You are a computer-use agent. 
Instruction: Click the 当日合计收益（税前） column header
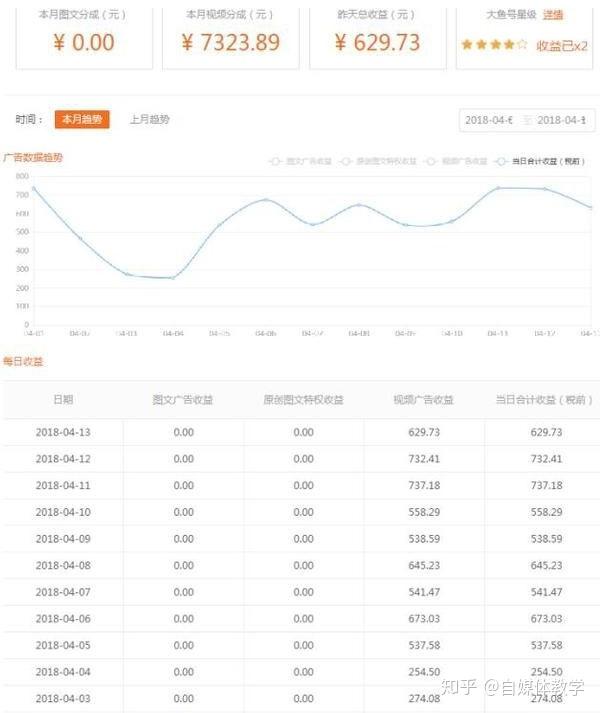544,399
